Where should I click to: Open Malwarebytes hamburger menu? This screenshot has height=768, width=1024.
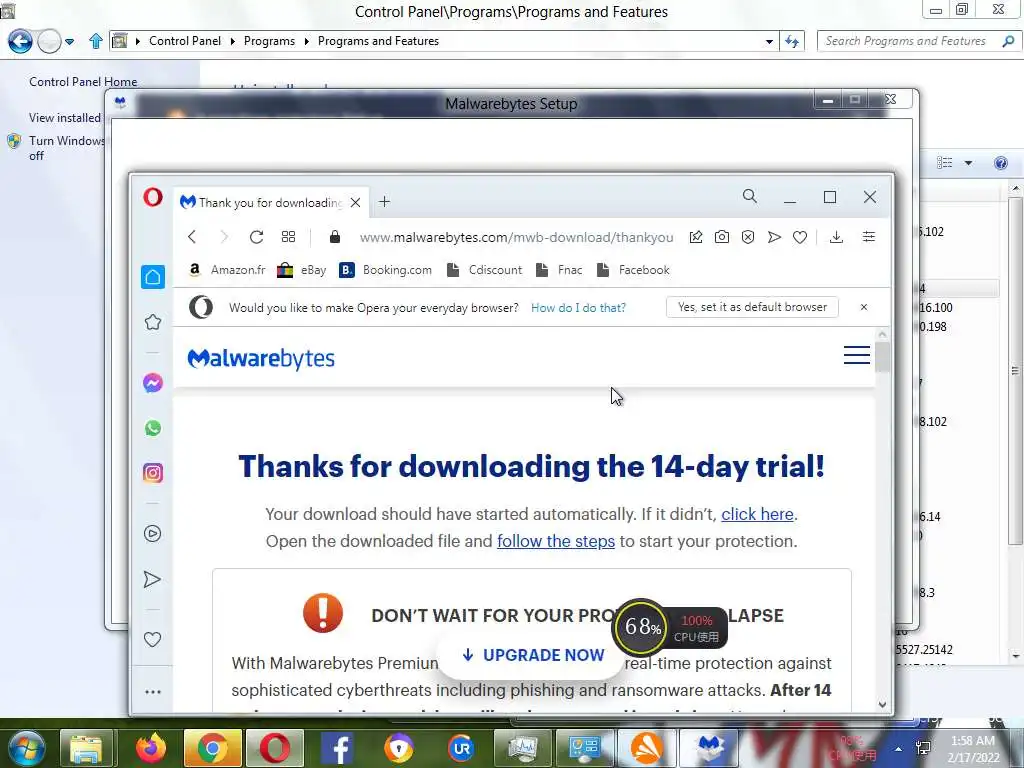click(856, 355)
